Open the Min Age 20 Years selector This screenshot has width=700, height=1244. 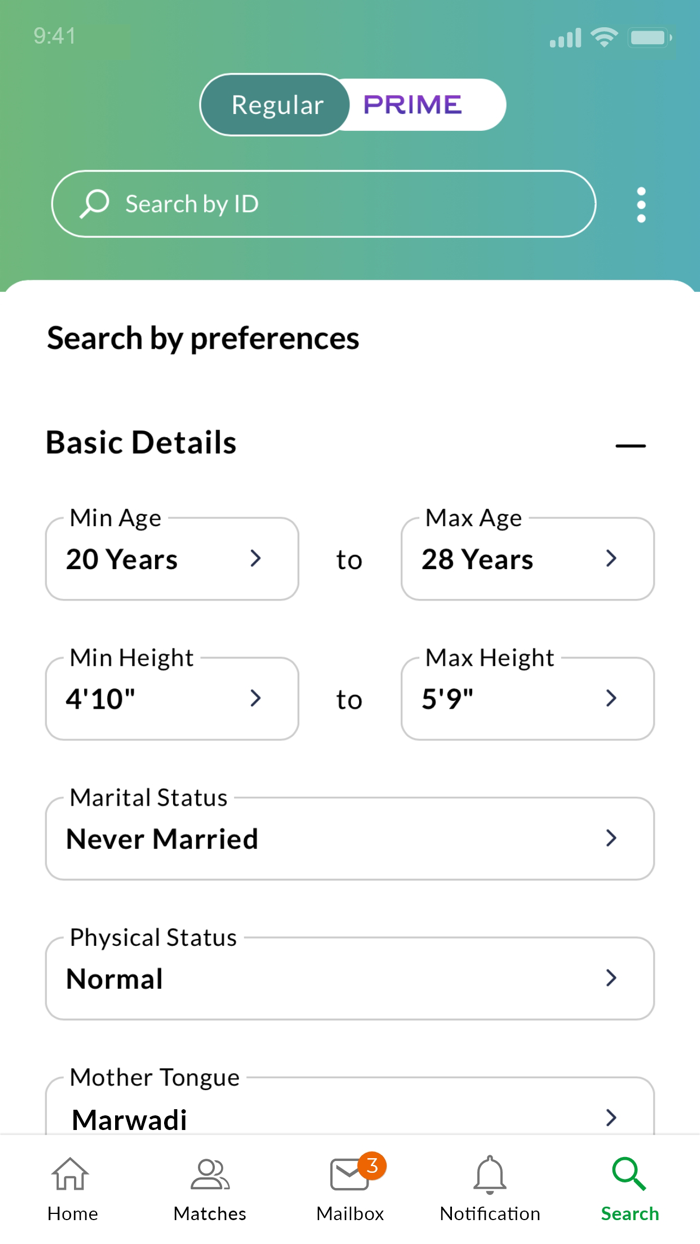(172, 559)
